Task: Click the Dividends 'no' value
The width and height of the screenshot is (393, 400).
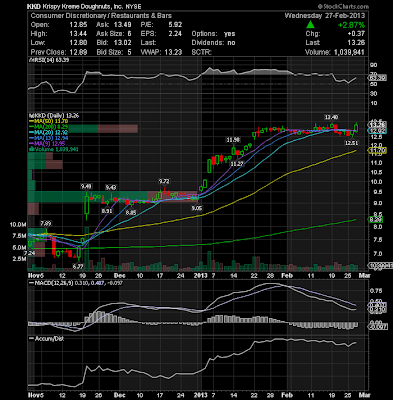Action: (x=231, y=43)
